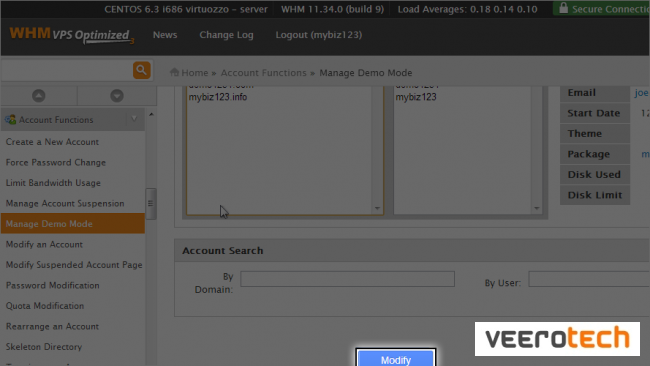Collapse the Account Functions section chevron

[134, 119]
